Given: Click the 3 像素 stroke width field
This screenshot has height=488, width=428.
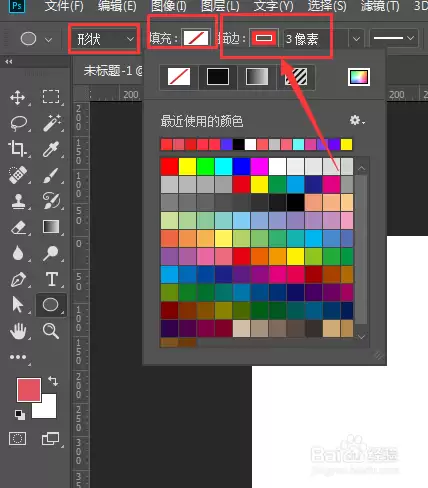Looking at the screenshot, I should coord(315,39).
